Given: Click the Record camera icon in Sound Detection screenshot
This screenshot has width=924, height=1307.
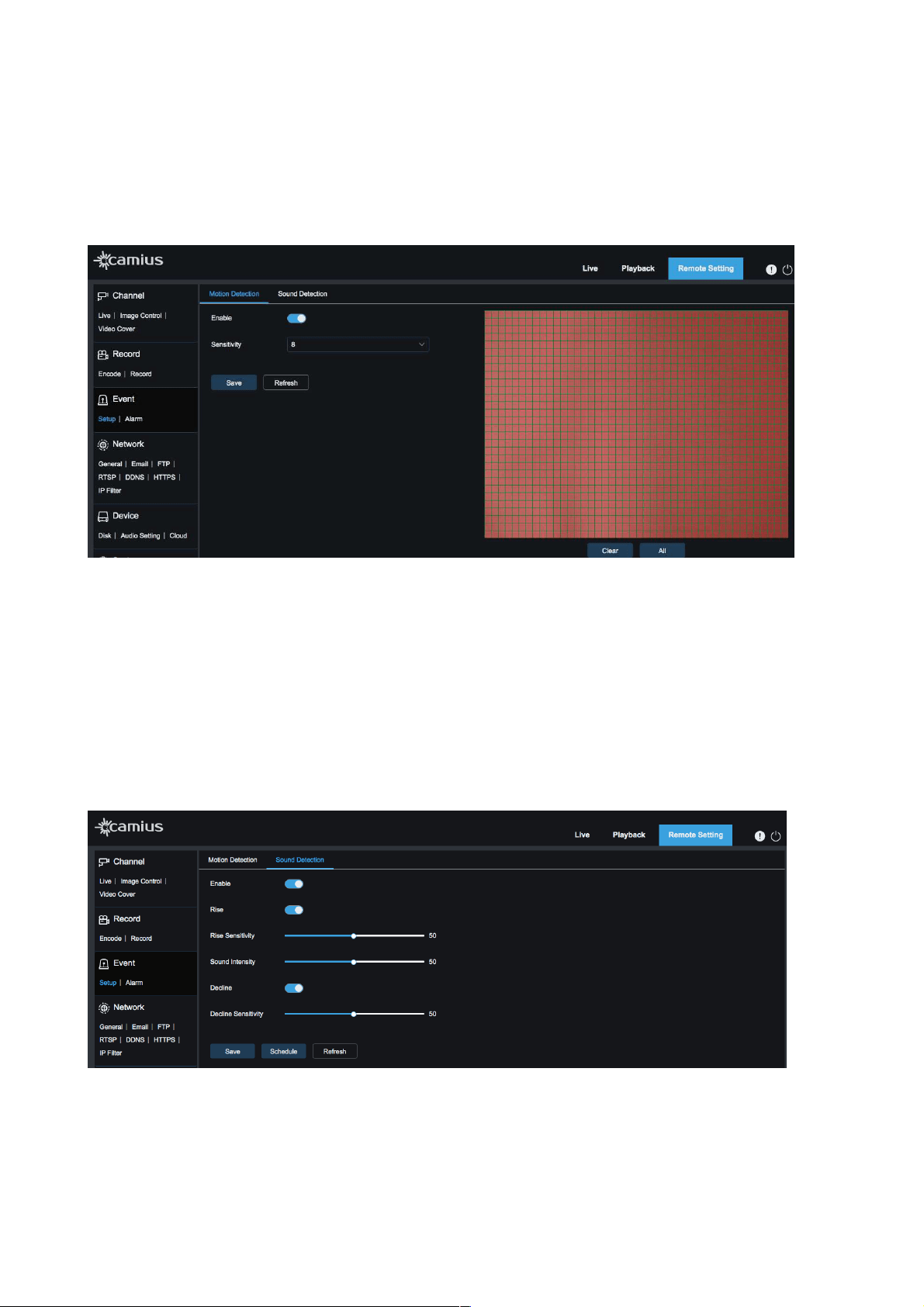Looking at the screenshot, I should (104, 919).
